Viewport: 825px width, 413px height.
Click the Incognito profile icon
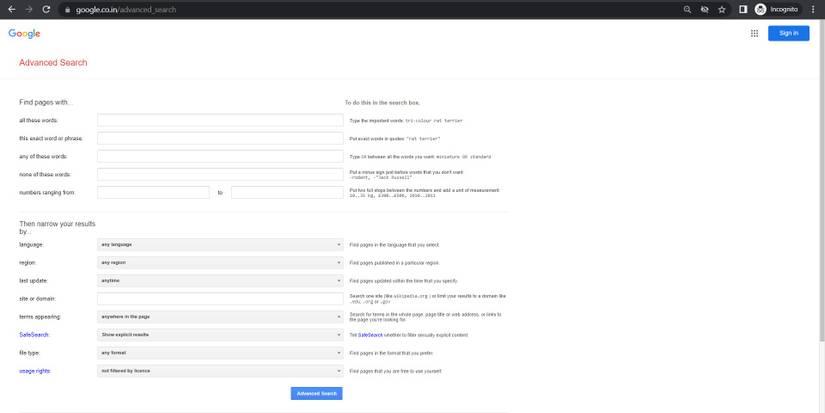pyautogui.click(x=760, y=9)
